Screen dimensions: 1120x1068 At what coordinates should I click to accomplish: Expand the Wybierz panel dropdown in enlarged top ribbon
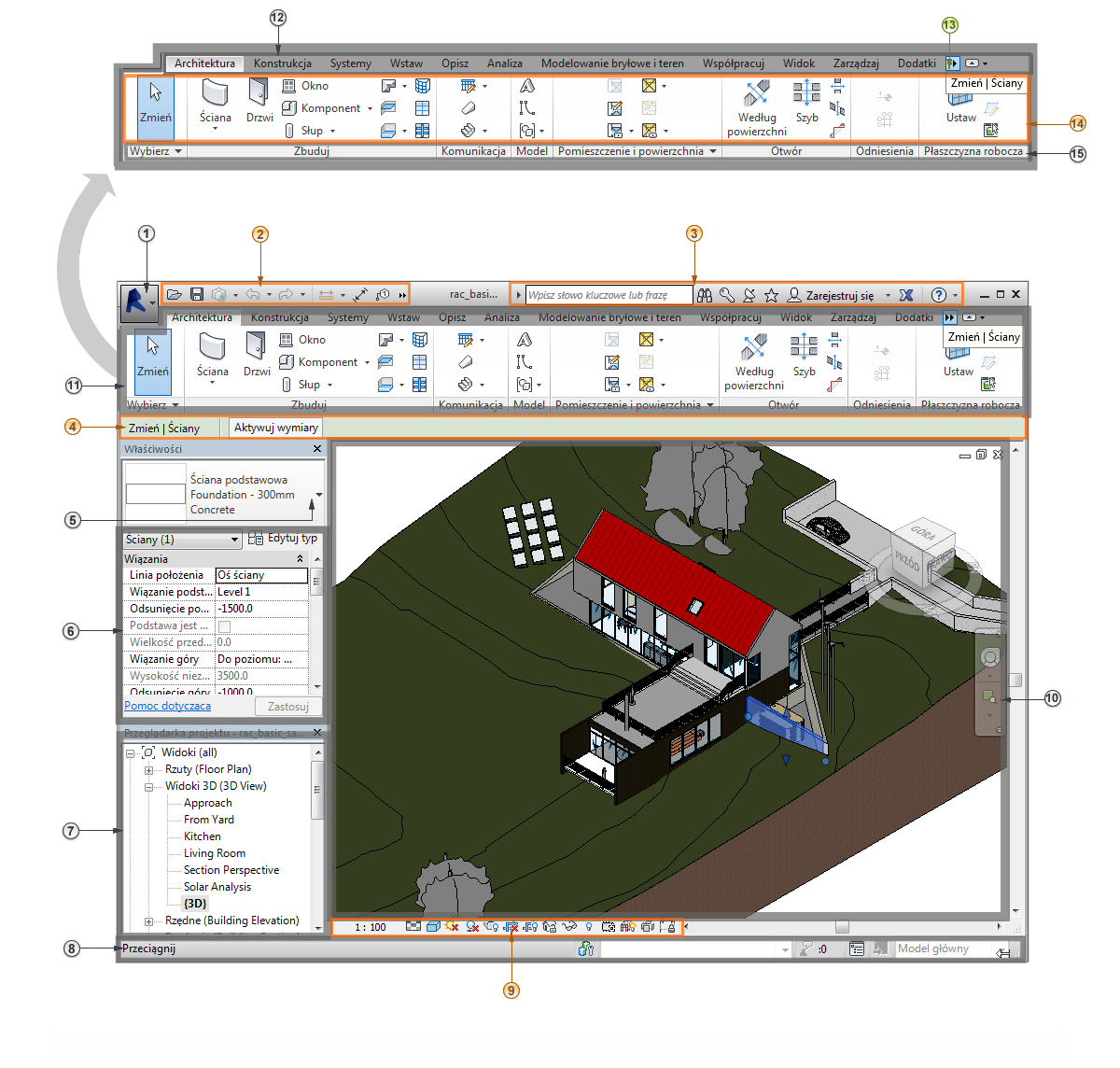coord(157,151)
